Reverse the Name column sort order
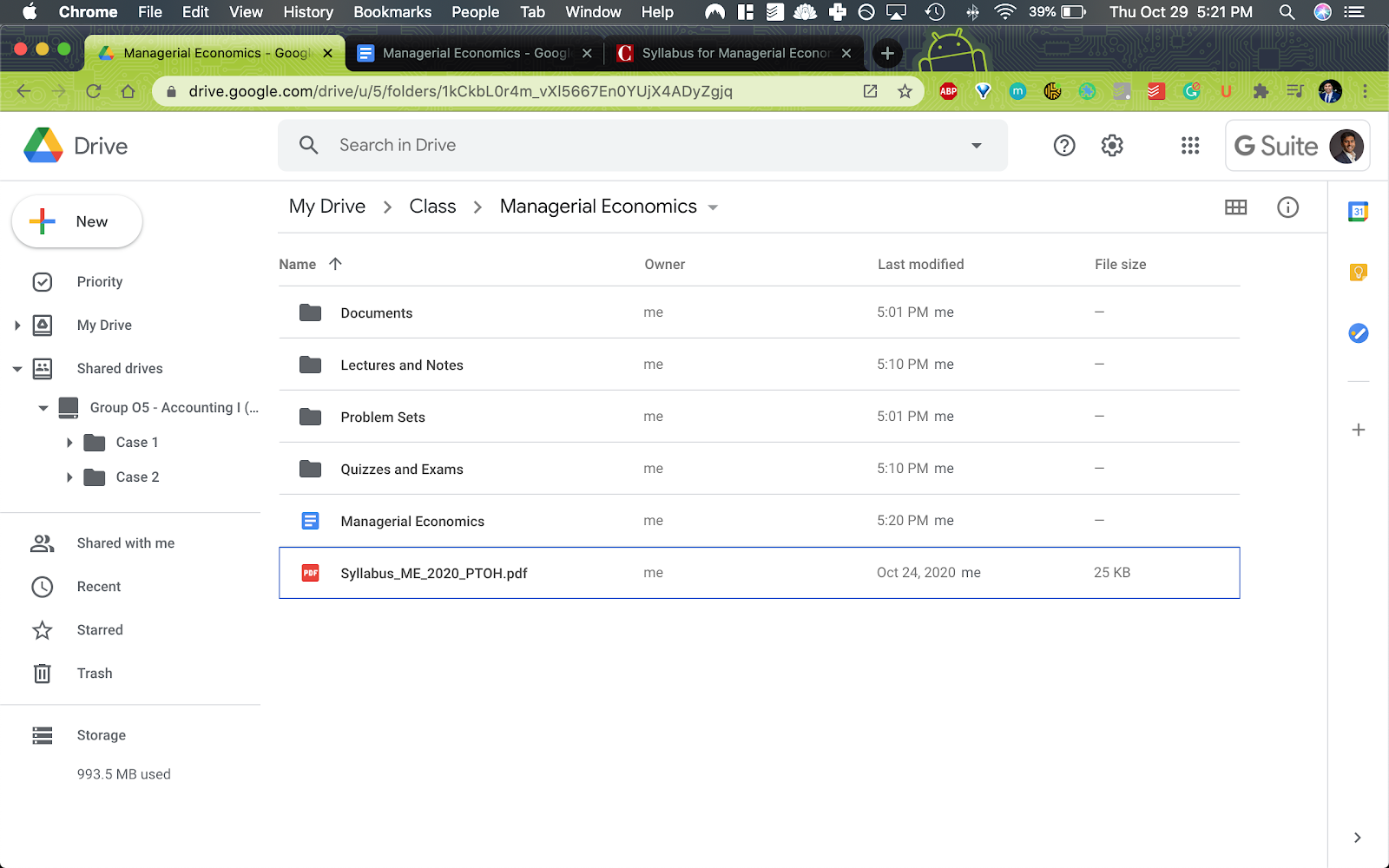 click(x=335, y=264)
